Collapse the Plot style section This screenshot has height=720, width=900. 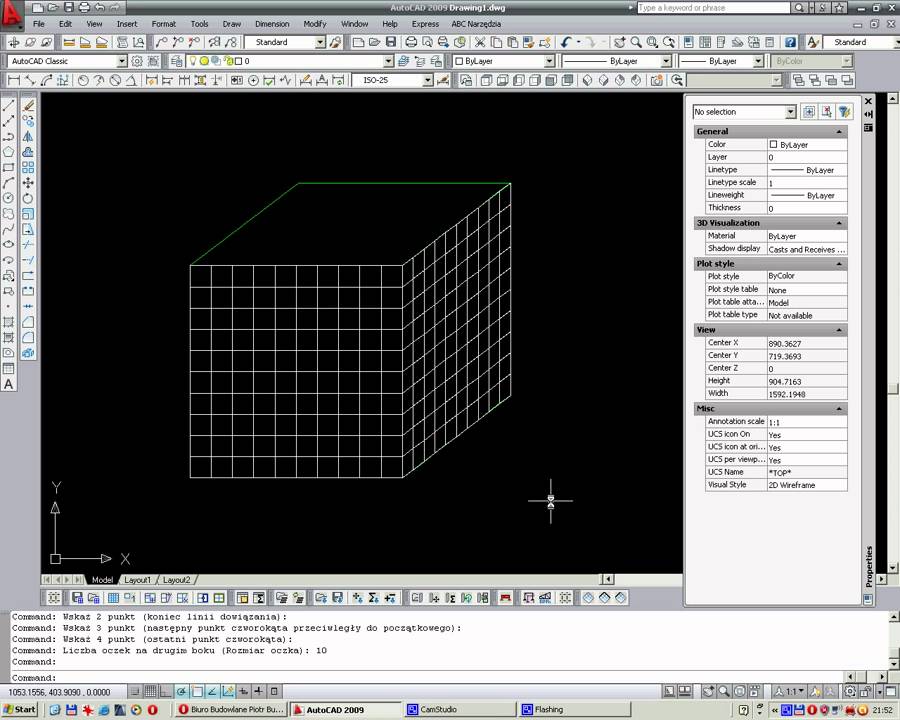click(x=839, y=264)
